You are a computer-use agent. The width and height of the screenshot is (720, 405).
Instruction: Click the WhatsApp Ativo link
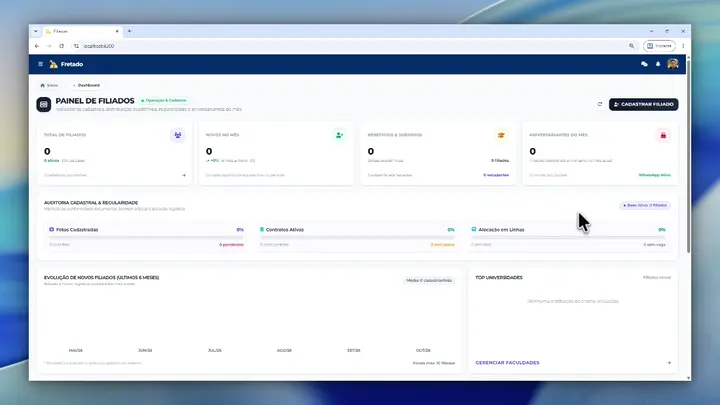654,175
